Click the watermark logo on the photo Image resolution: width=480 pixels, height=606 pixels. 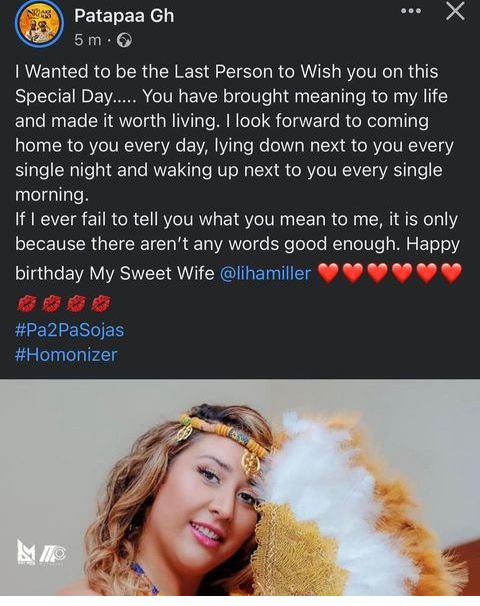(x=41, y=553)
